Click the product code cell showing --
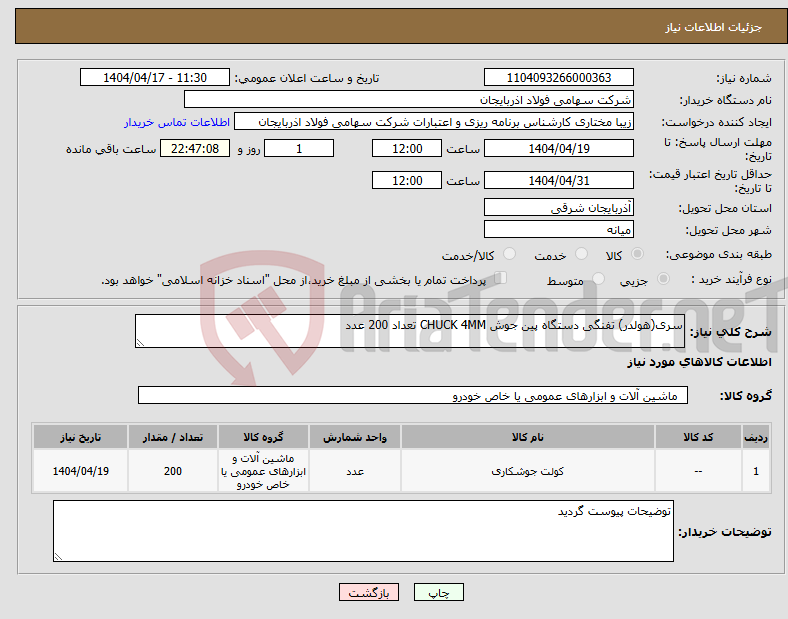Viewport: 788px width, 619px height. click(x=699, y=471)
